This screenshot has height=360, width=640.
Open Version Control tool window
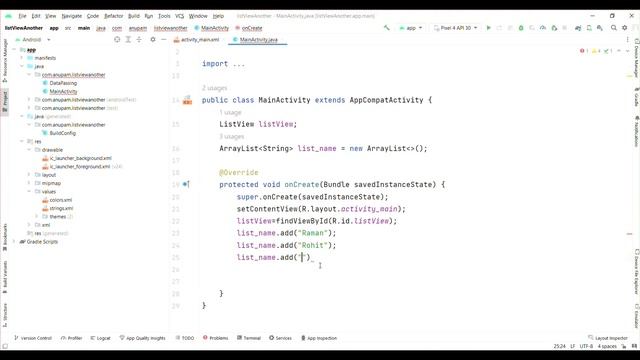point(33,338)
